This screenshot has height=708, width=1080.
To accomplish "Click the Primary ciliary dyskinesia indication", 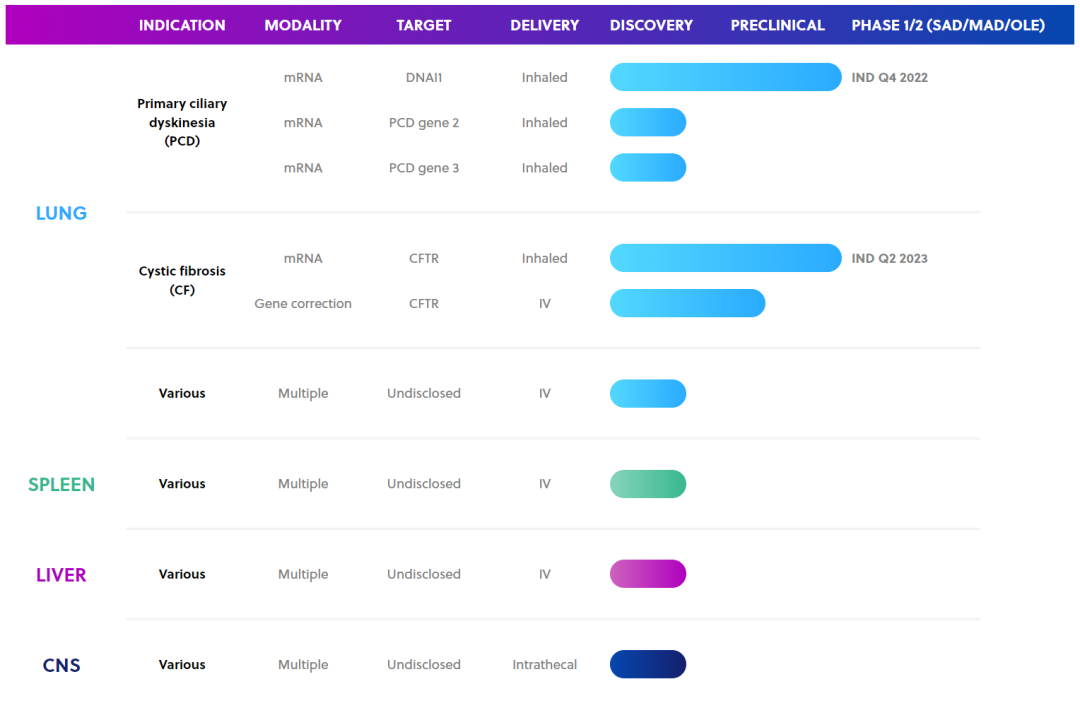I will tap(182, 122).
